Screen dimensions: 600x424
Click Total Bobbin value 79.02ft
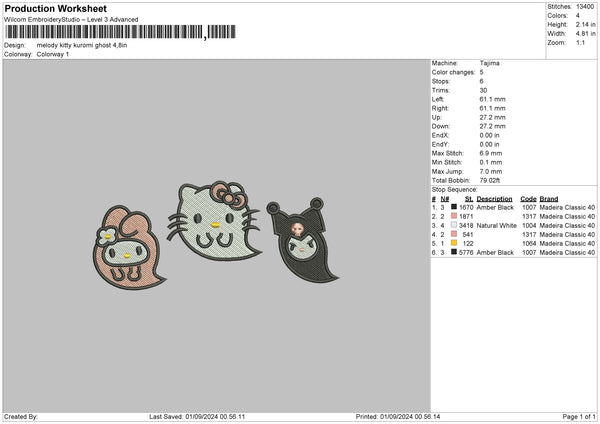(490, 181)
